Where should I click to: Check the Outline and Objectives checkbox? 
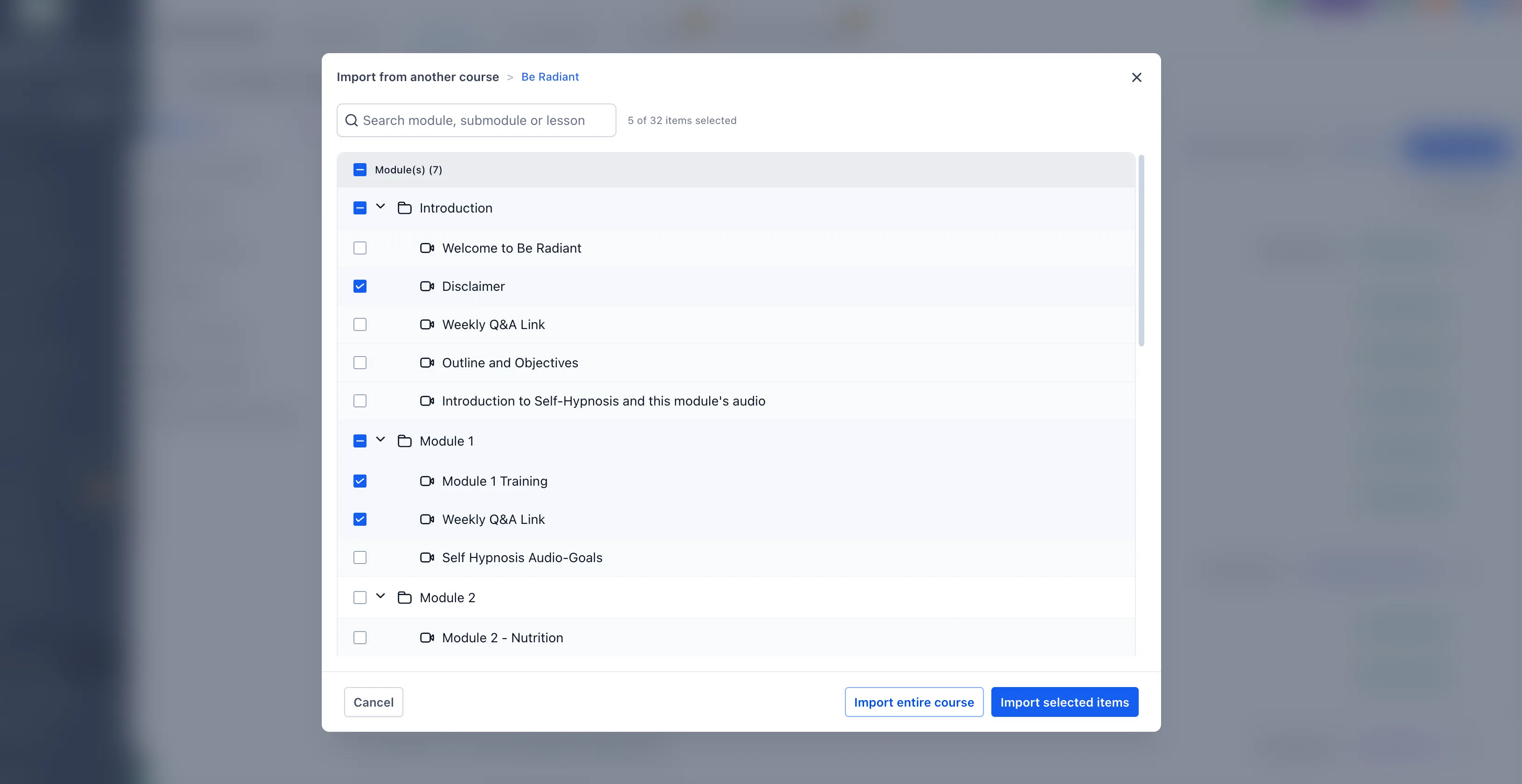pyautogui.click(x=360, y=363)
